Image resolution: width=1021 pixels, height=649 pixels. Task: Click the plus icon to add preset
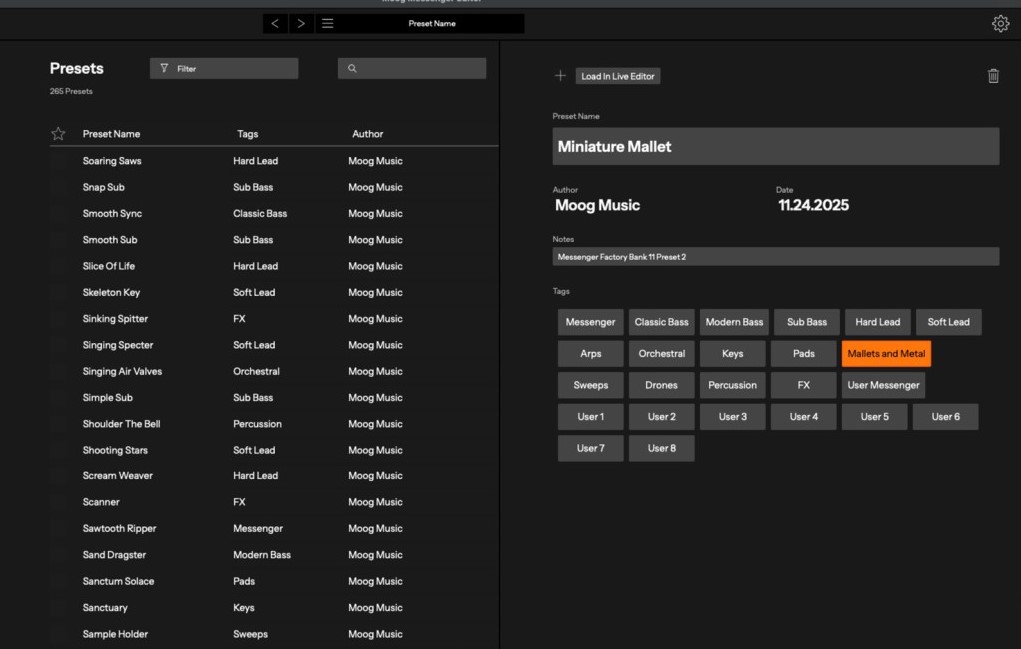click(560, 76)
